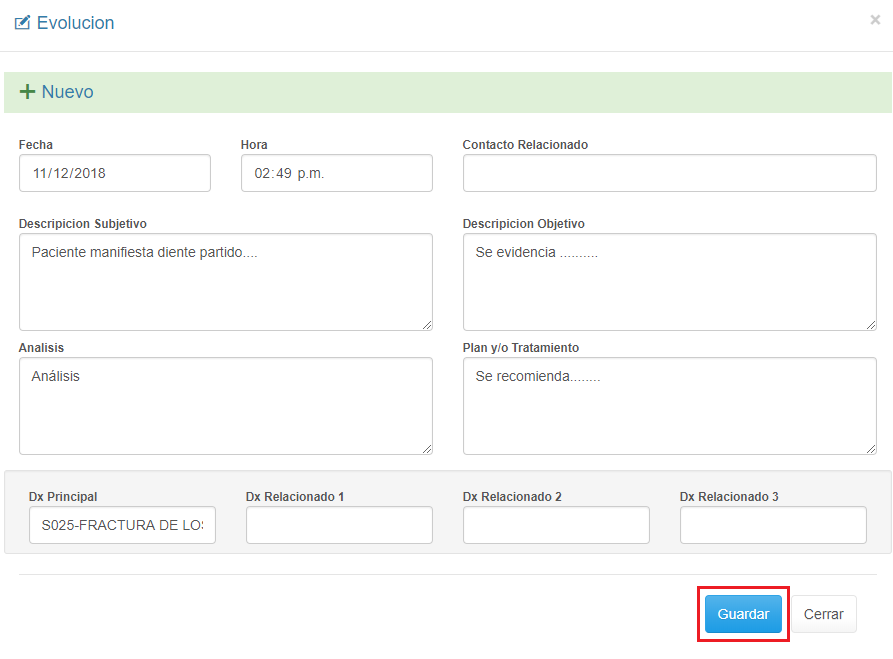Click into the Plan y/o Tratamiento text area
This screenshot has height=659, width=893.
pos(669,406)
